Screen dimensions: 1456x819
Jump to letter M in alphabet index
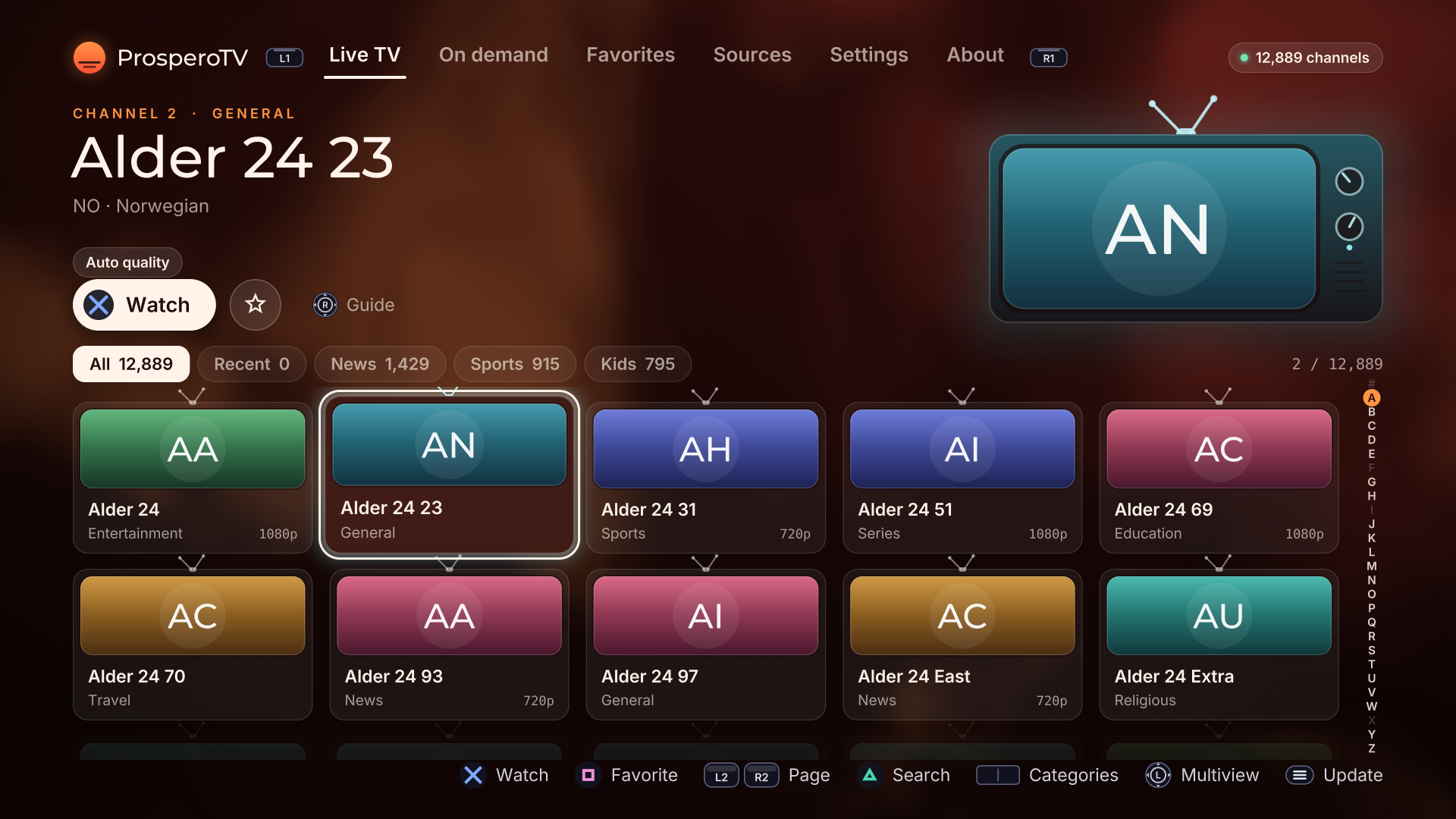click(x=1371, y=566)
